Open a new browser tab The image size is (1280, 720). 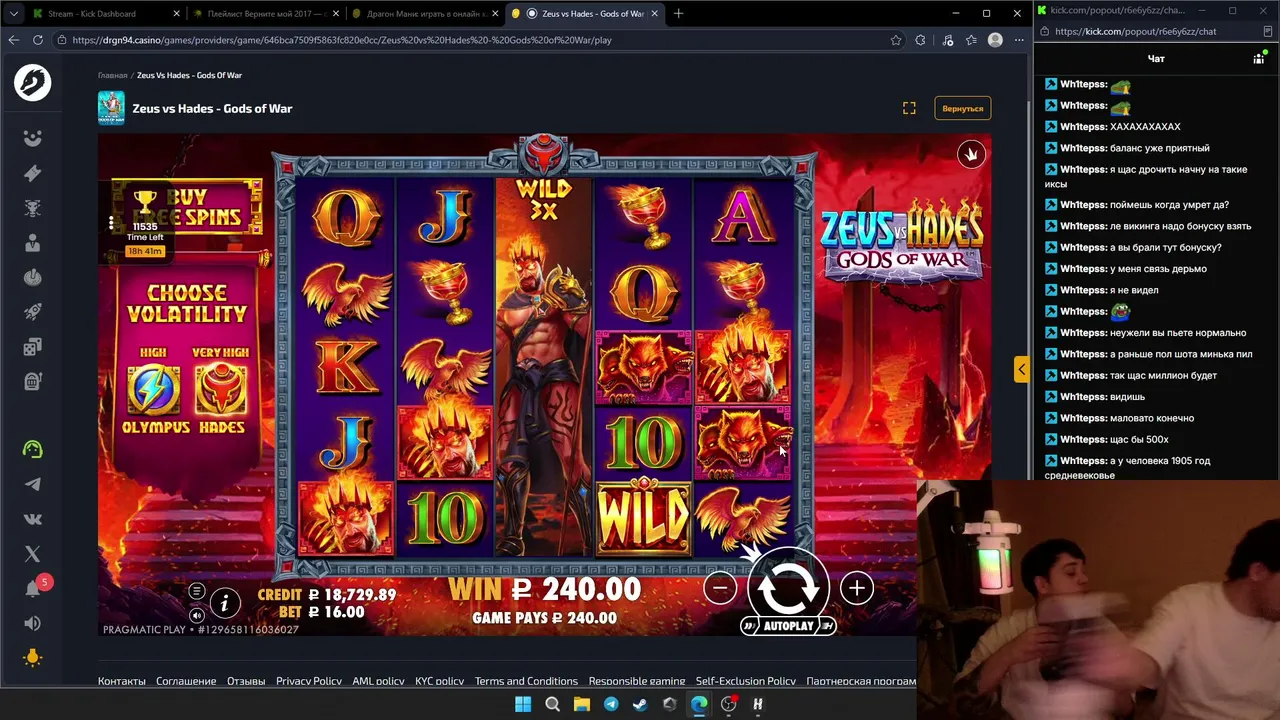(x=679, y=13)
